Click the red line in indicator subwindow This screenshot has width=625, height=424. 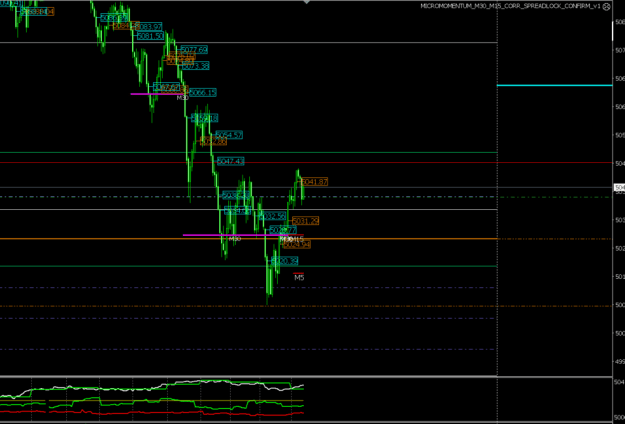click(x=151, y=413)
